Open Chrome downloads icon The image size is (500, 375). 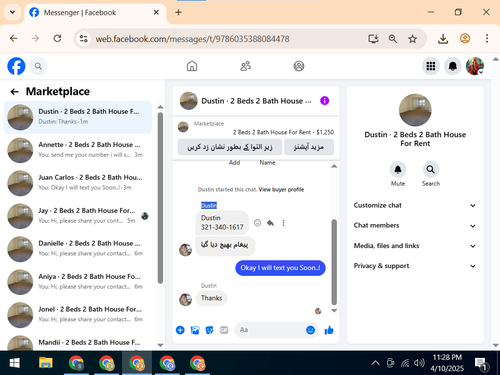(x=443, y=39)
